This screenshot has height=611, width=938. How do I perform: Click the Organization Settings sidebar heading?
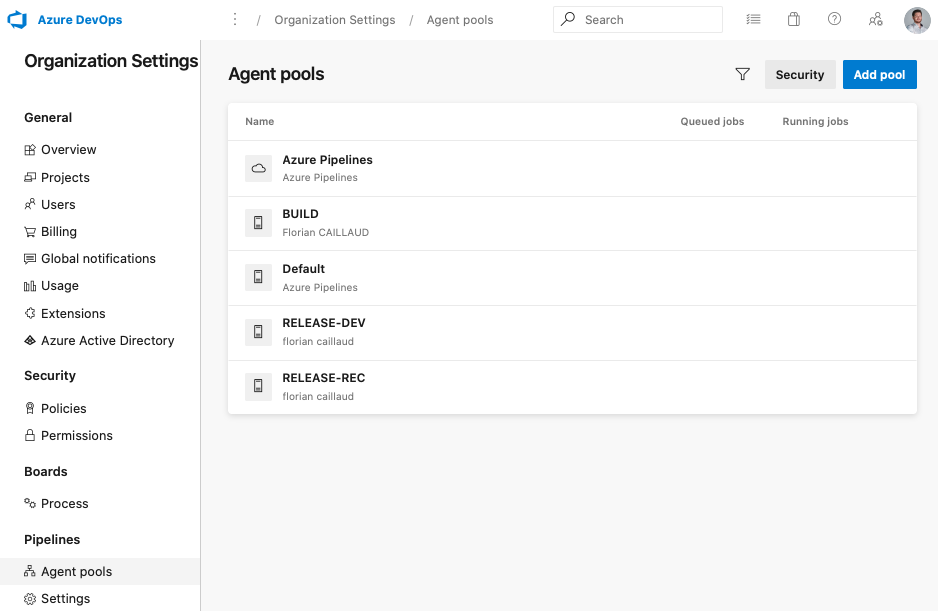[x=111, y=61]
